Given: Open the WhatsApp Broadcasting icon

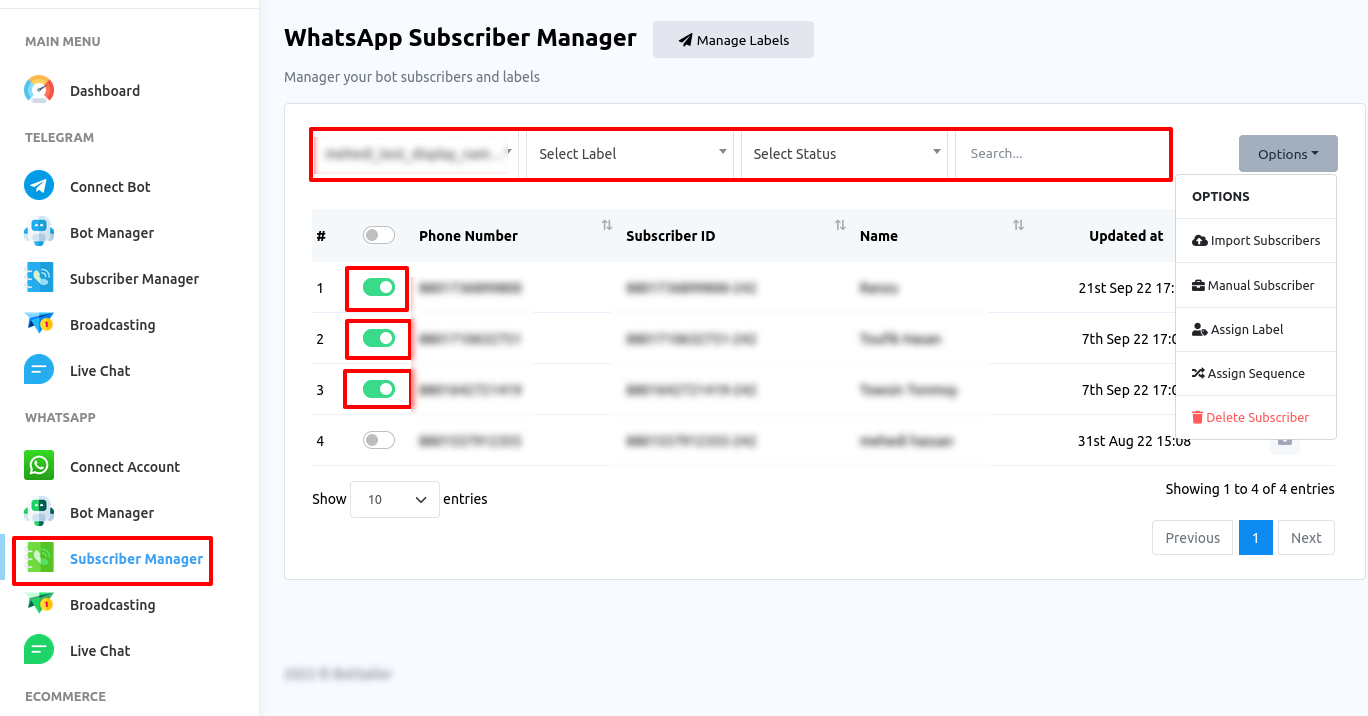Looking at the screenshot, I should [39, 604].
